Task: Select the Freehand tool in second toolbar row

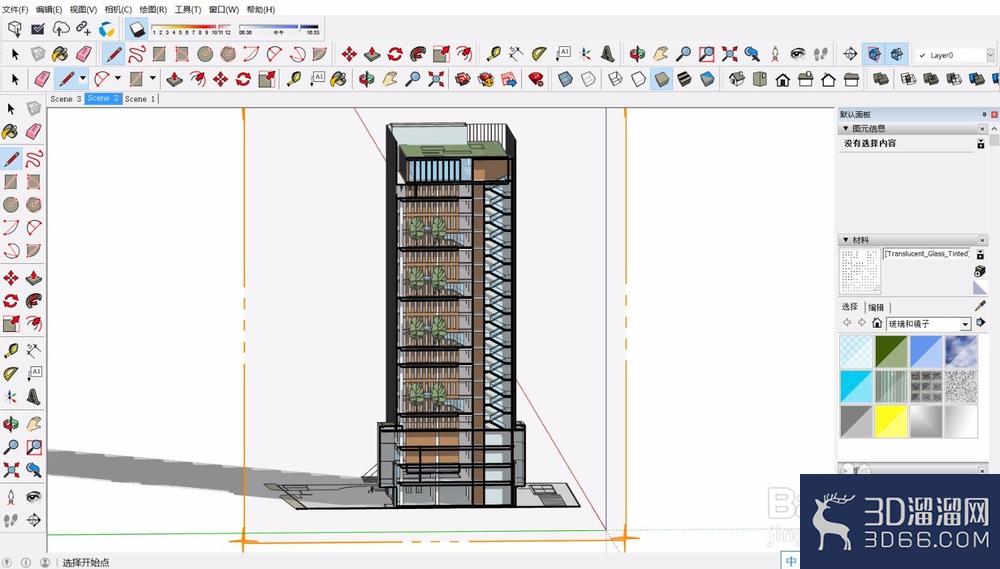Action: 137,54
